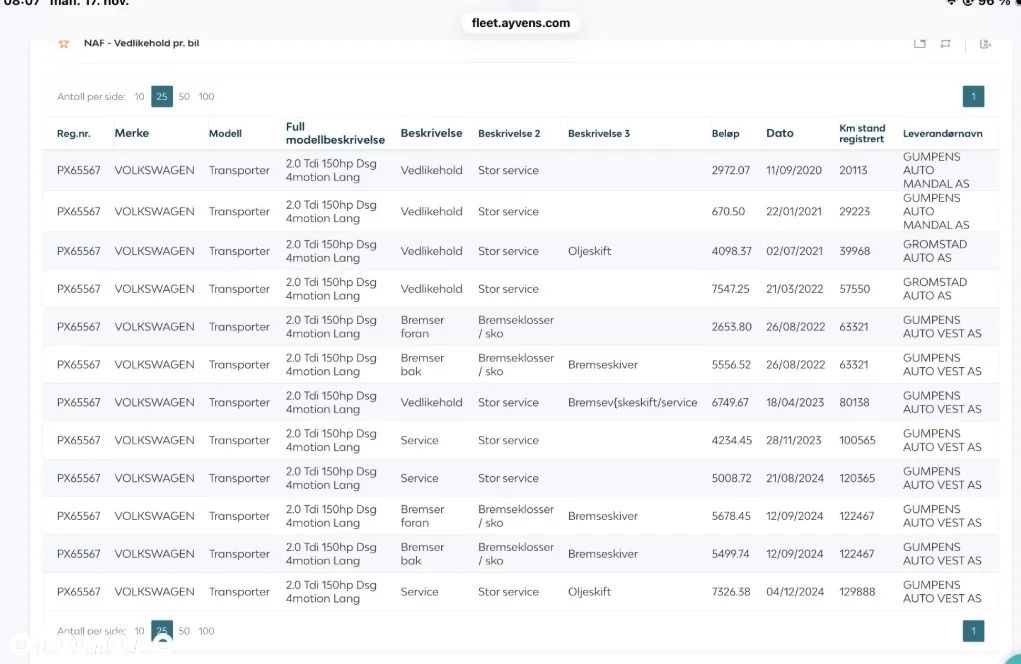Set top rows per page to 50

[184, 96]
